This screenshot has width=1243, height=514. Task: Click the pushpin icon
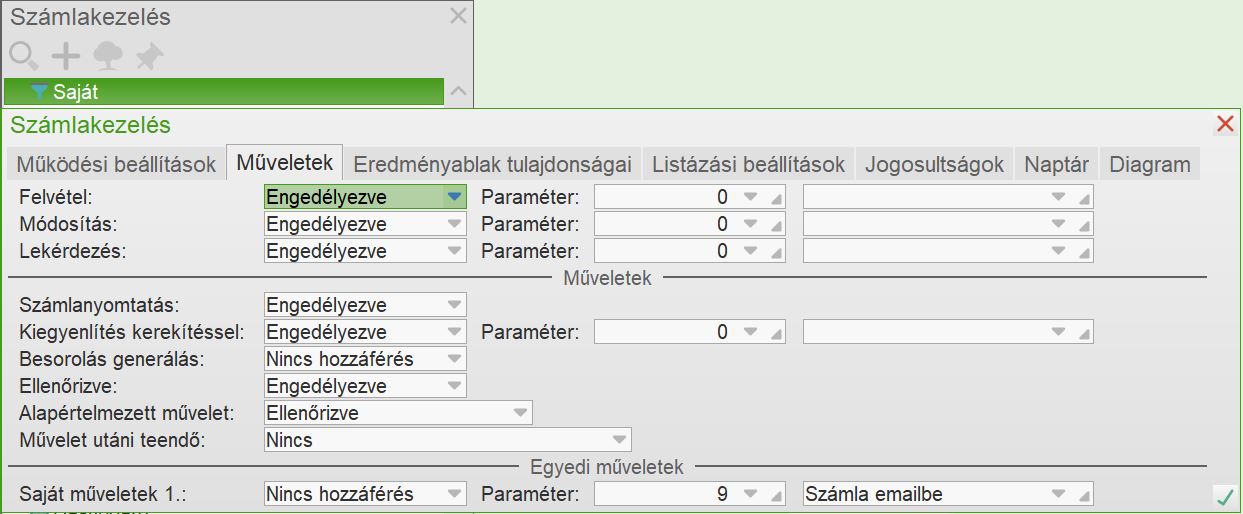pyautogui.click(x=149, y=56)
